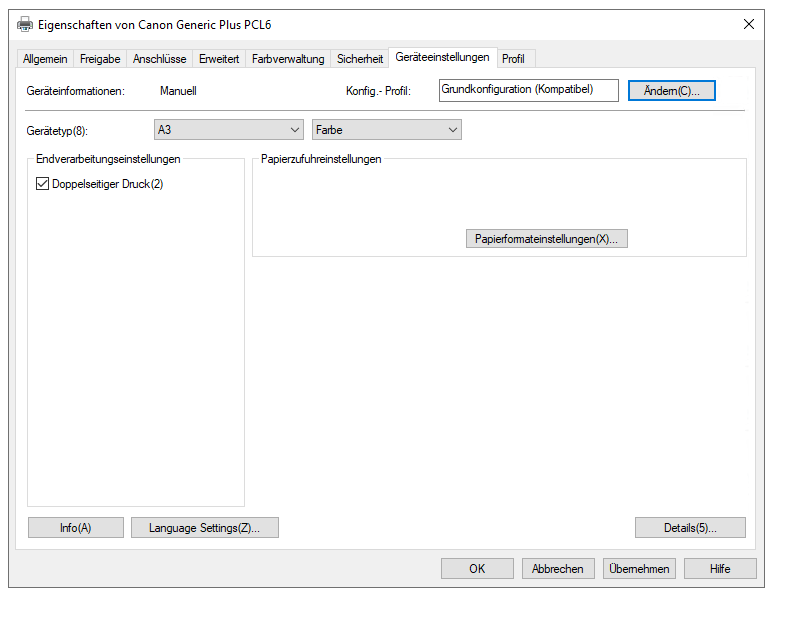The image size is (787, 620).
Task: Expand the Farbe dropdown
Action: click(x=386, y=130)
